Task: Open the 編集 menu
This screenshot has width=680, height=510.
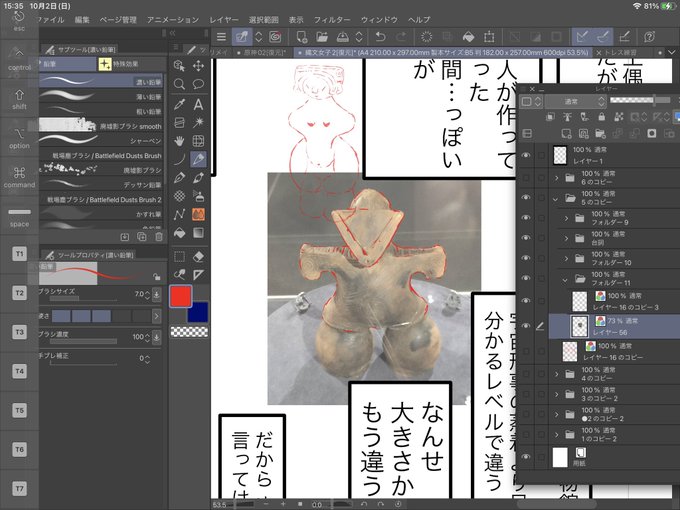Action: tap(82, 20)
